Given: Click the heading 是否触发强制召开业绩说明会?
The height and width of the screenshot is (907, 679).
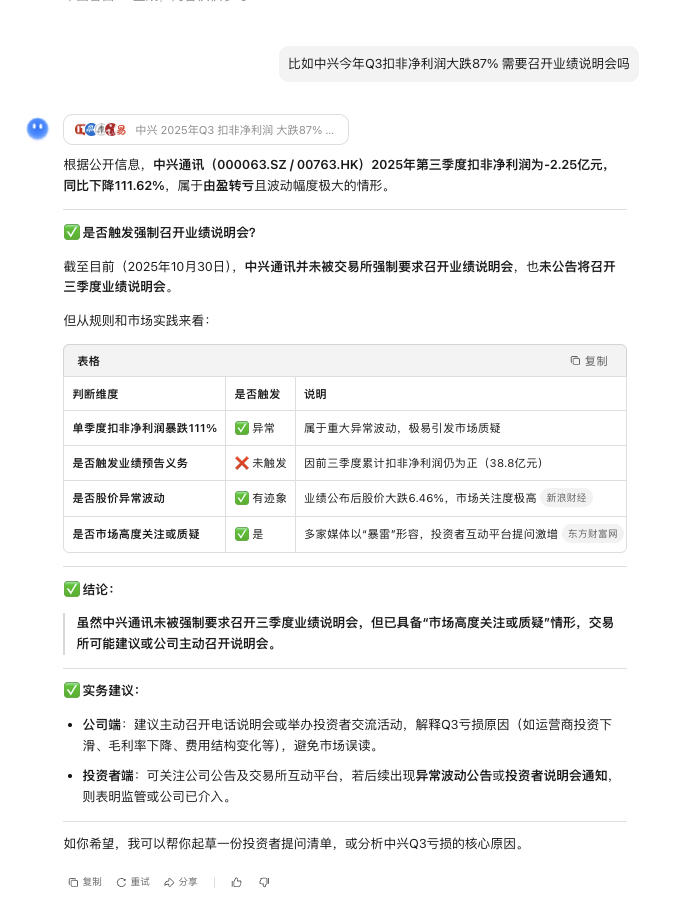Looking at the screenshot, I should [160, 233].
